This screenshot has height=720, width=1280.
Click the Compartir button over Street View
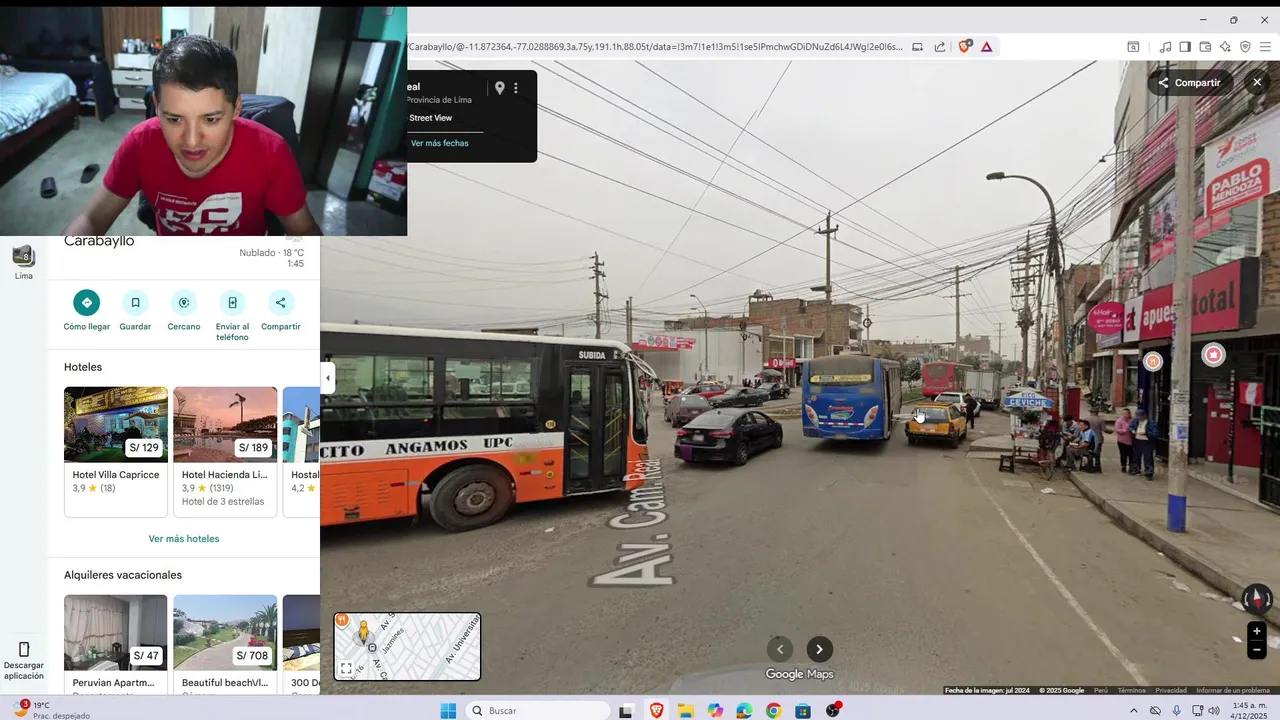1190,83
